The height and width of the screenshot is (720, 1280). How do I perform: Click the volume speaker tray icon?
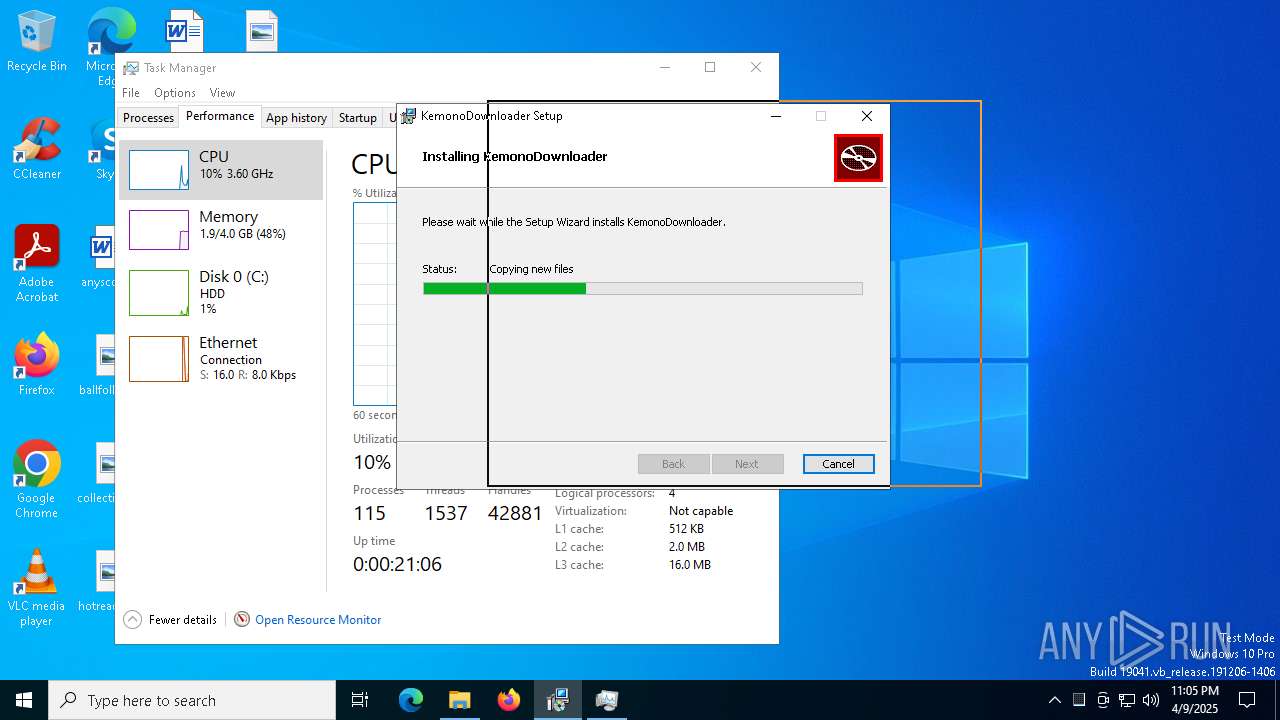[x=1151, y=700]
